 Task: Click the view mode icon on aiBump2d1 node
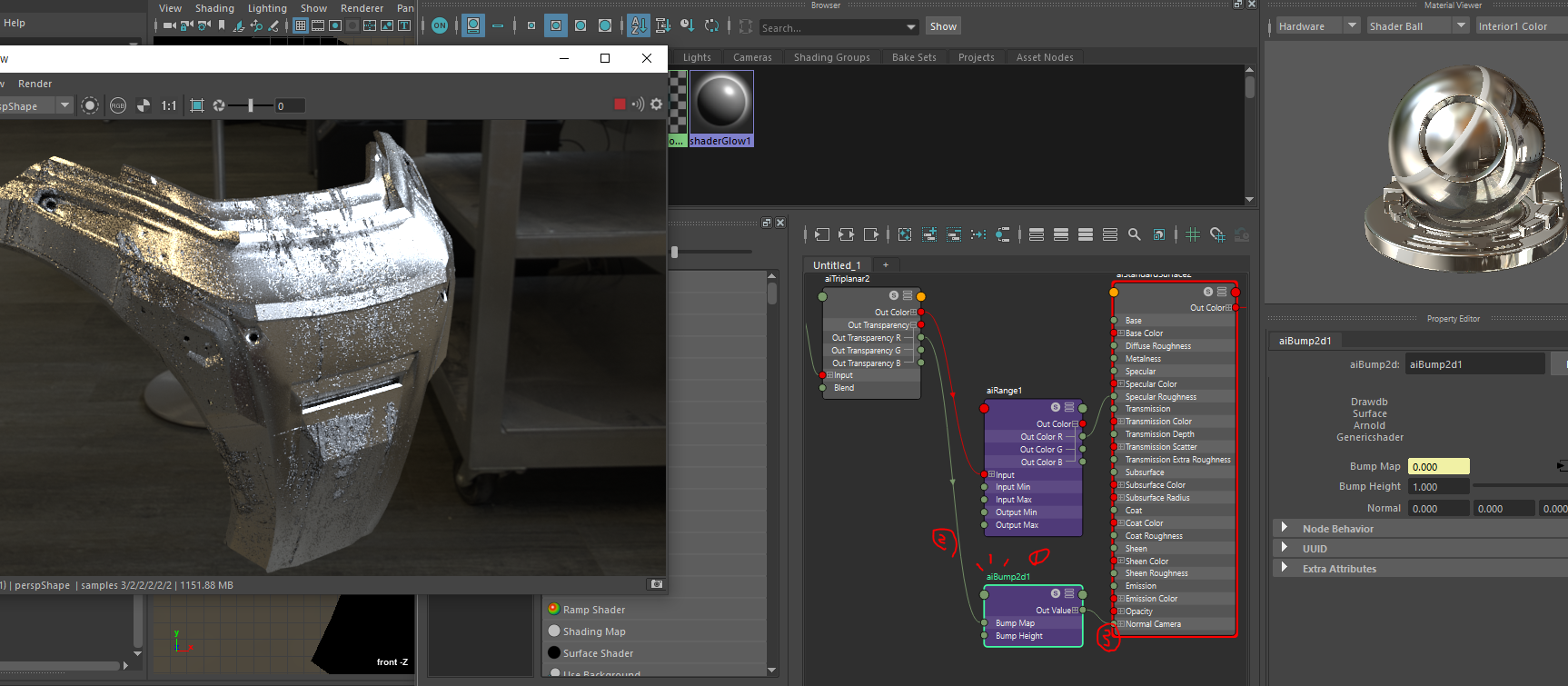coord(1069,593)
